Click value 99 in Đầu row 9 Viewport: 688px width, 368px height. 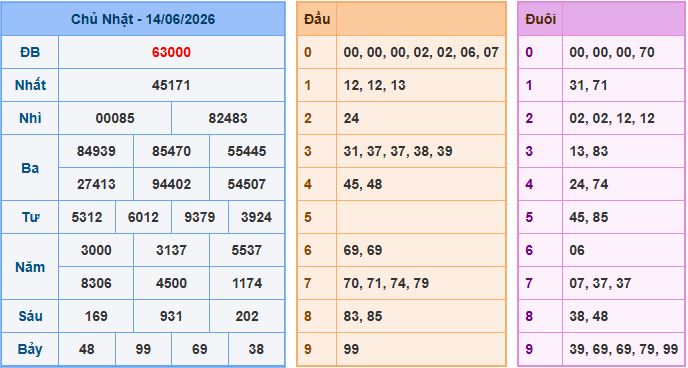coord(351,349)
